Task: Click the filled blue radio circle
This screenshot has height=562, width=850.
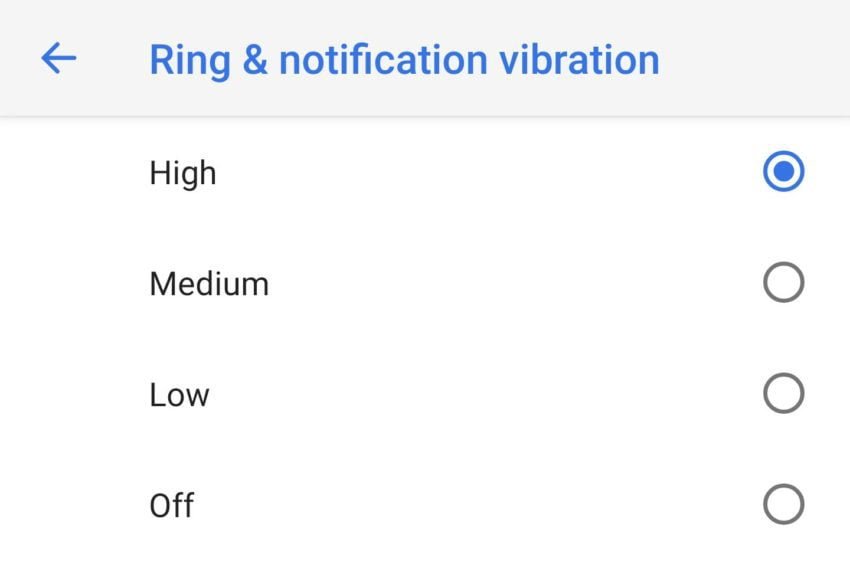Action: [783, 172]
